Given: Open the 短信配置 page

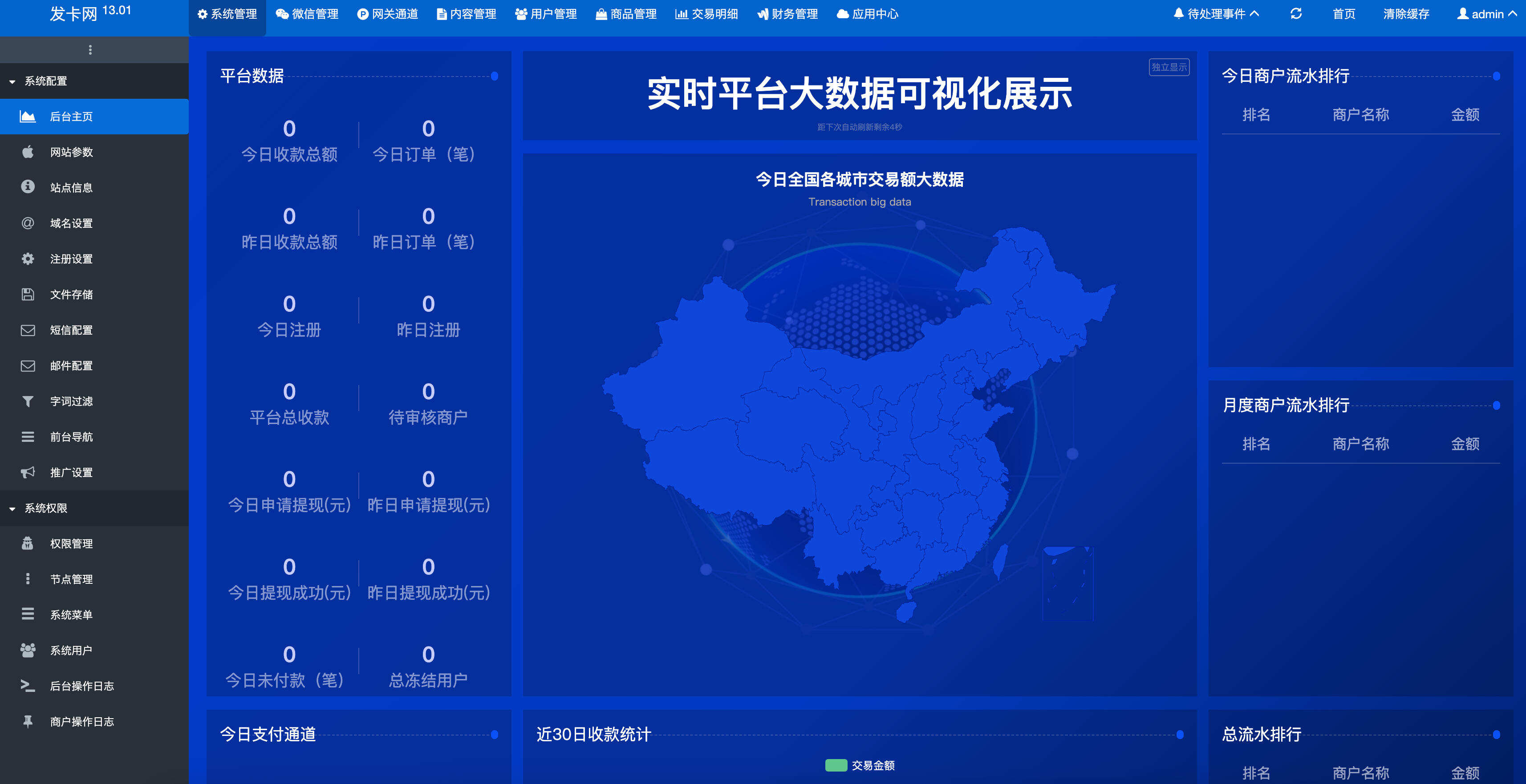Looking at the screenshot, I should point(71,330).
